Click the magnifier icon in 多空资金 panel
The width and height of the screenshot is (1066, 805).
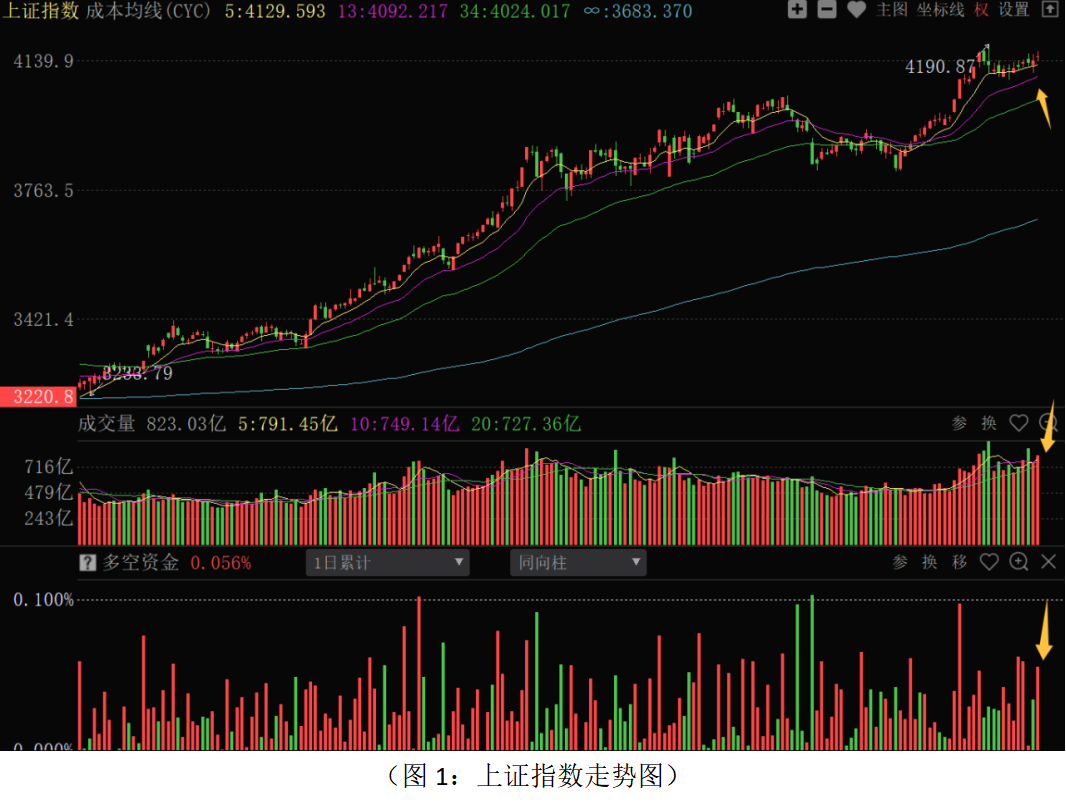pos(1019,562)
